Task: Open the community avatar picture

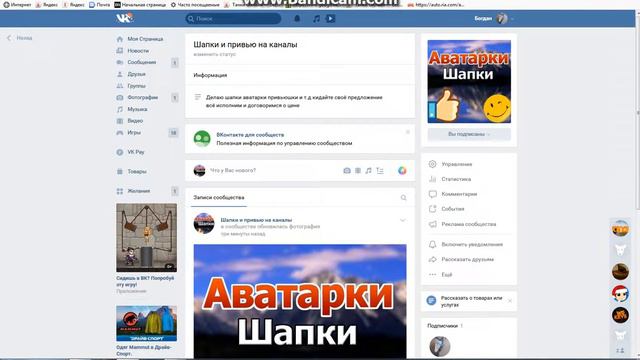Action: coord(469,81)
